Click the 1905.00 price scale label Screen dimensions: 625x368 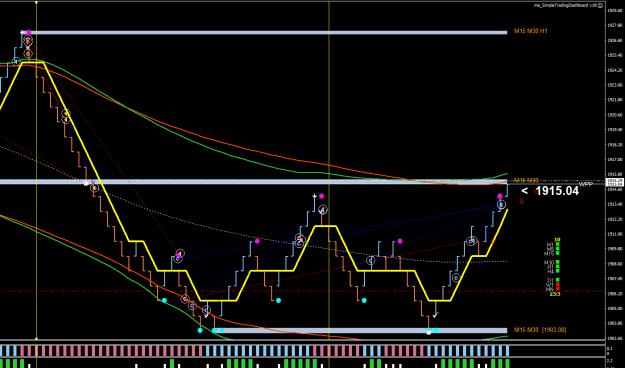[615, 308]
